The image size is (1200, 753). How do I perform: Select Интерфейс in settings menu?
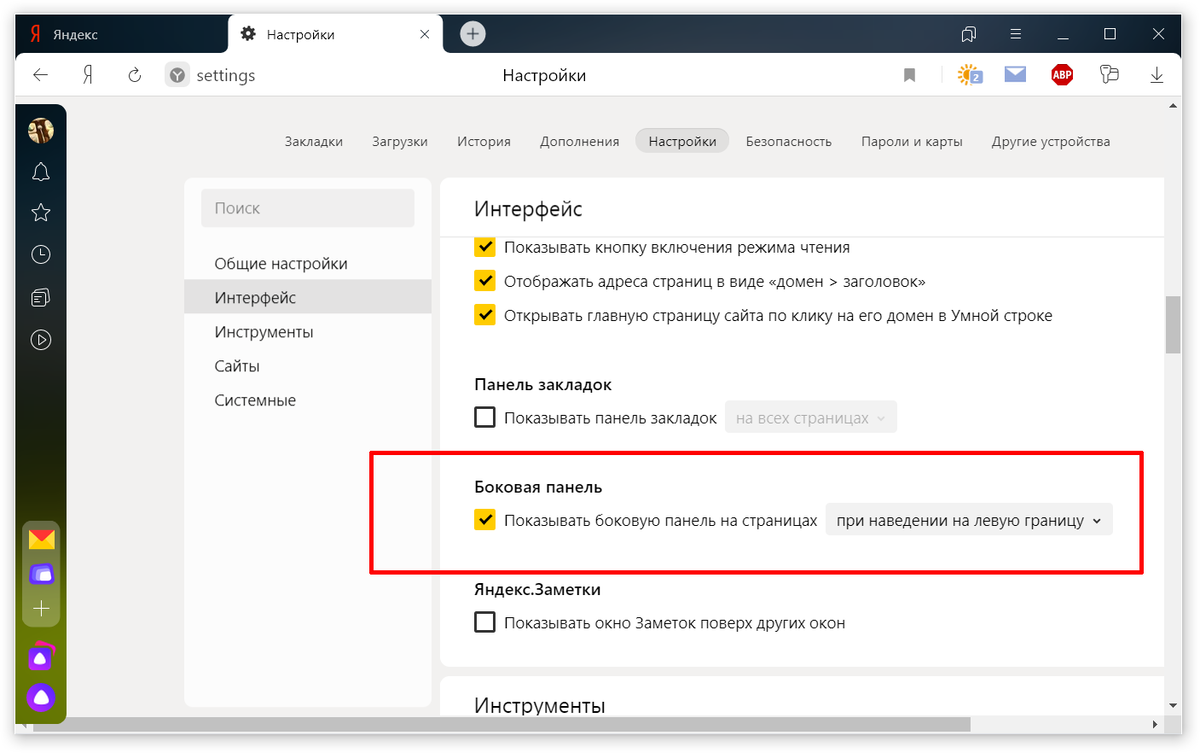pos(307,298)
